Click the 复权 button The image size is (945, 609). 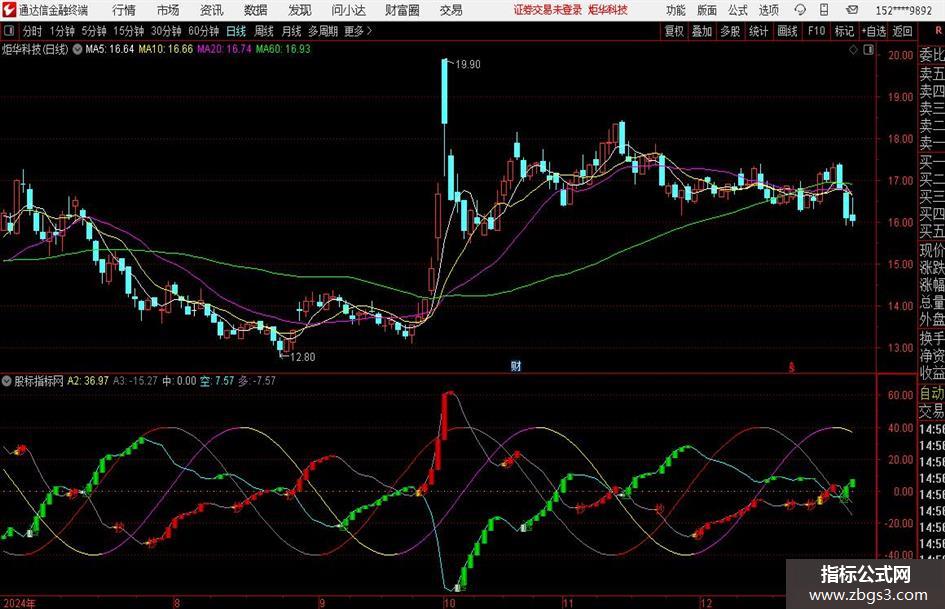tap(674, 31)
